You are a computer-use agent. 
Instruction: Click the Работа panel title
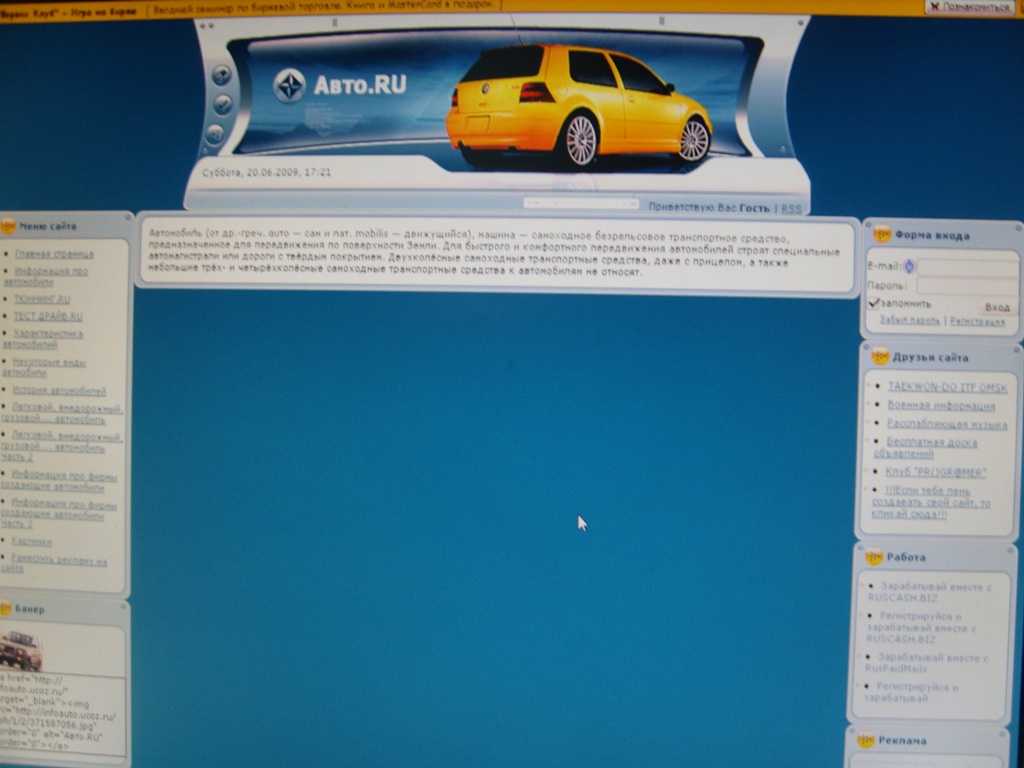[905, 557]
